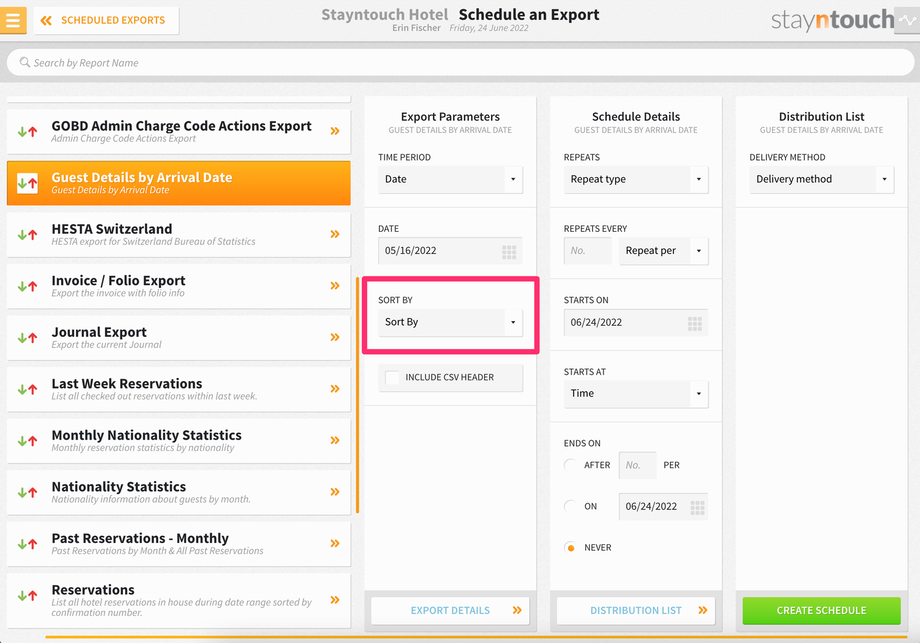Open calendar icon in Ends On date field

tap(697, 508)
